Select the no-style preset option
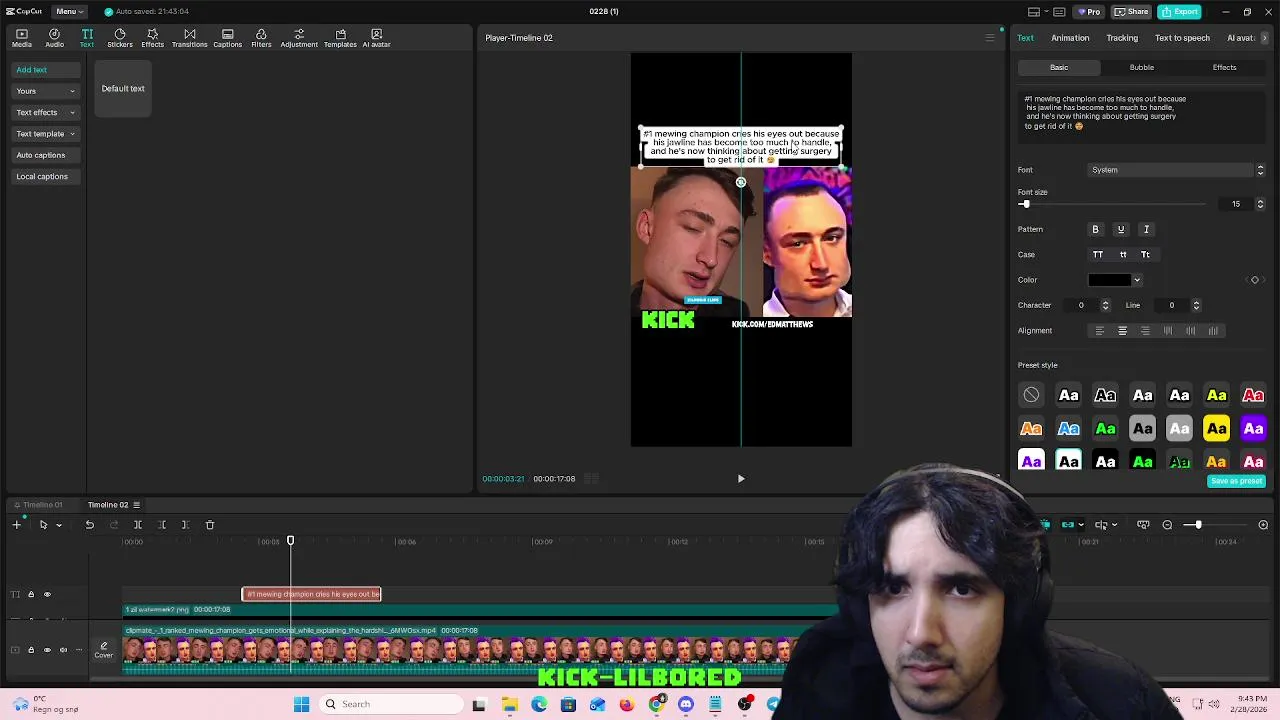This screenshot has width=1280, height=720. pos(1031,395)
